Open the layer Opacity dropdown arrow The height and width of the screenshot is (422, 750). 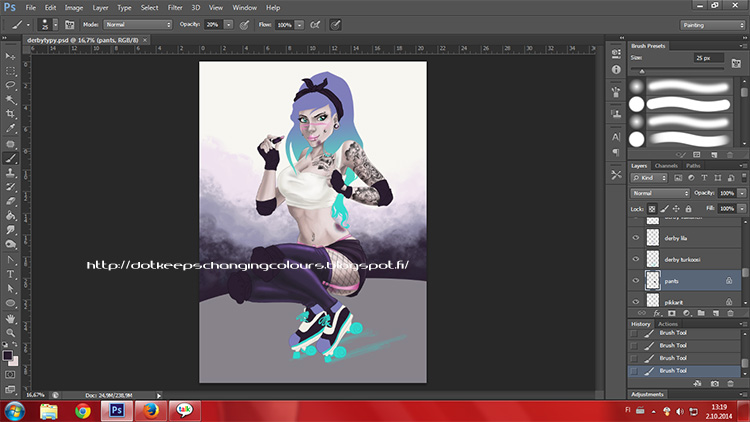(742, 193)
